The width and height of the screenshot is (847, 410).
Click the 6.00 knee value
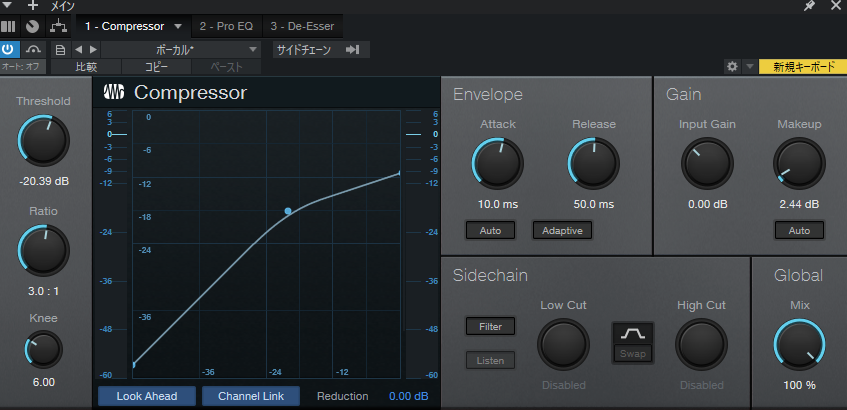click(x=44, y=382)
